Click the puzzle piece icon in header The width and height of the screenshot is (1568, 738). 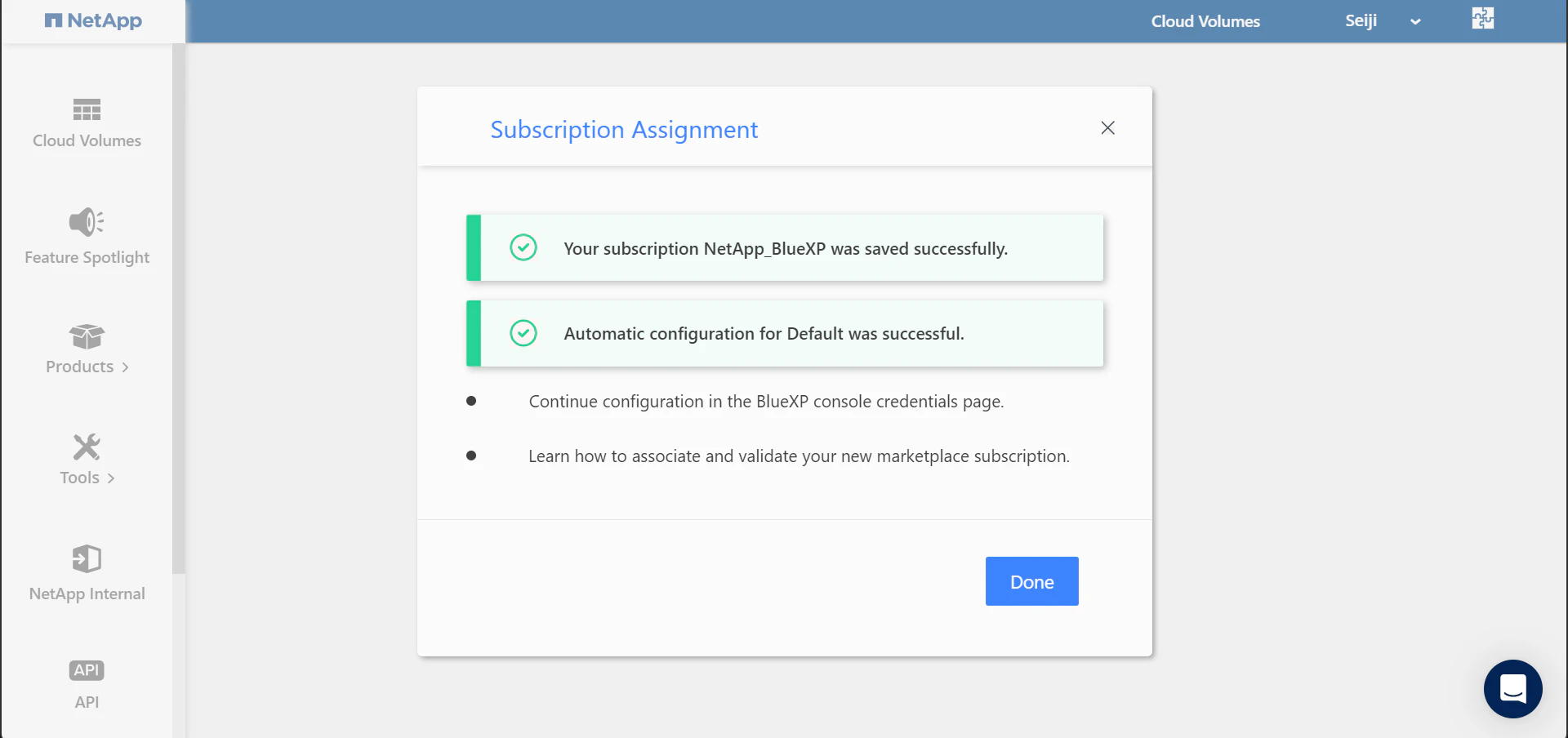[x=1483, y=18]
